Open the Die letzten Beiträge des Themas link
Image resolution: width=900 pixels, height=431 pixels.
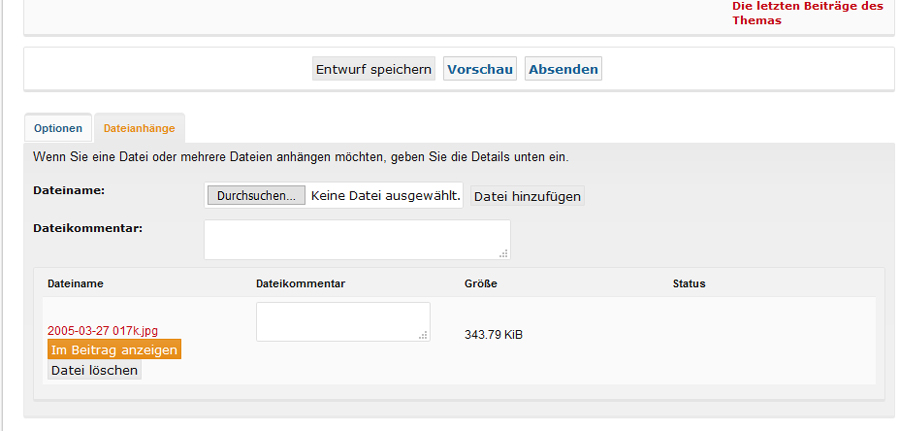click(807, 13)
